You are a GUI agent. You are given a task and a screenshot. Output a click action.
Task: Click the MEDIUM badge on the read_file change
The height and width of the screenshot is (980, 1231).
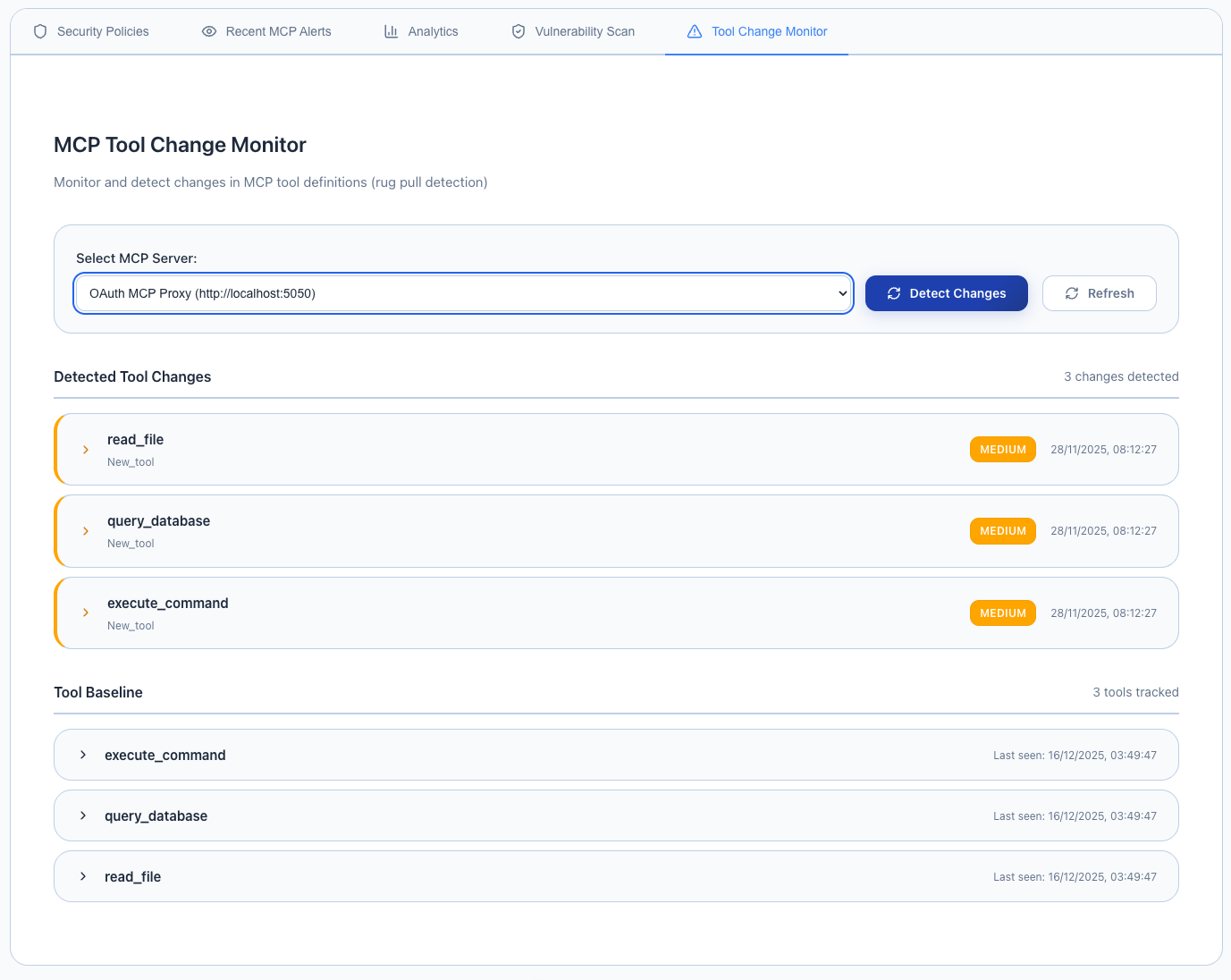tap(1002, 449)
